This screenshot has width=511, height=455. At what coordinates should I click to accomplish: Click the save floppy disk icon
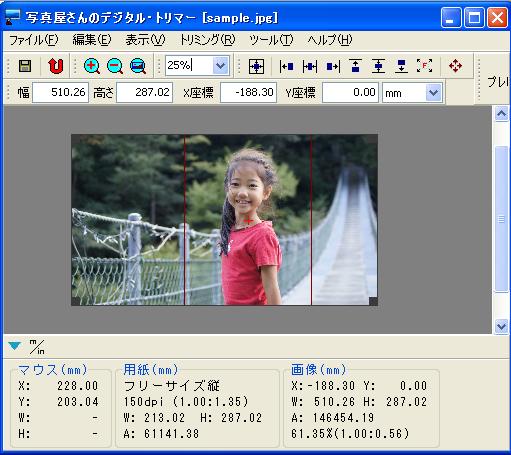point(25,66)
